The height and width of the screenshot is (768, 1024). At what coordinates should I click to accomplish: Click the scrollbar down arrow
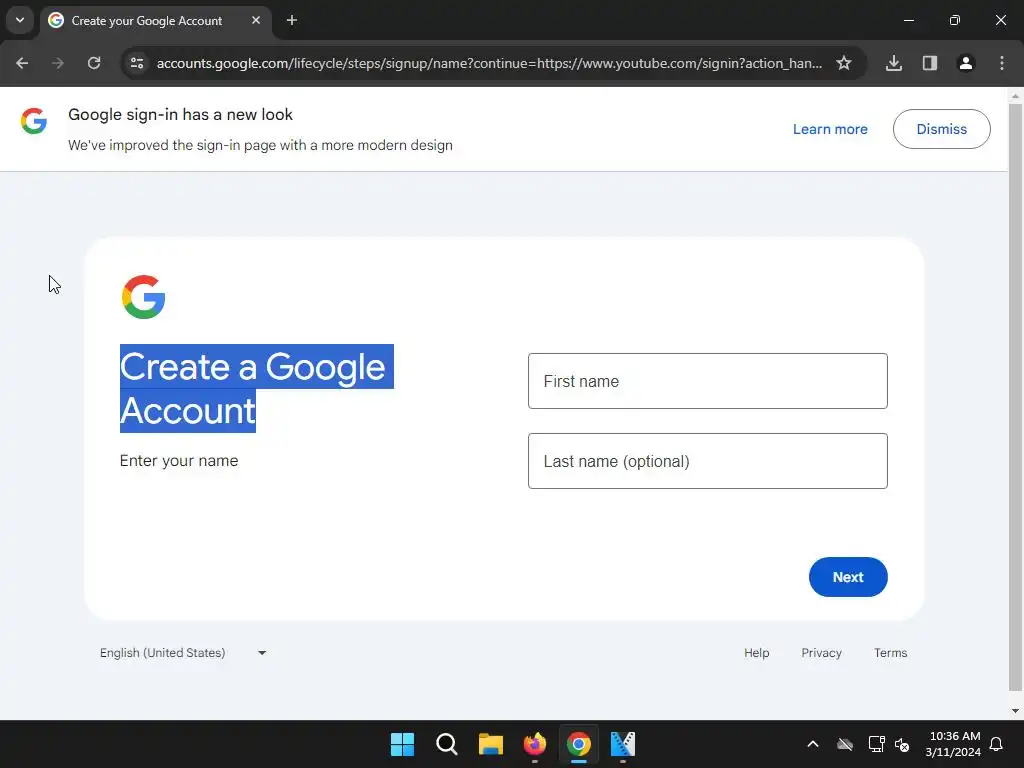(1016, 711)
